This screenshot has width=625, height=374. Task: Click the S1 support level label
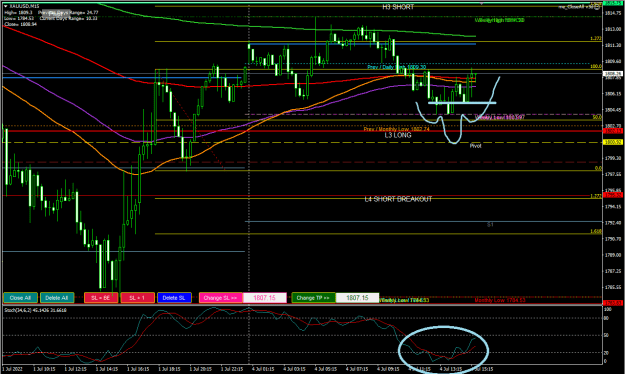coord(490,225)
